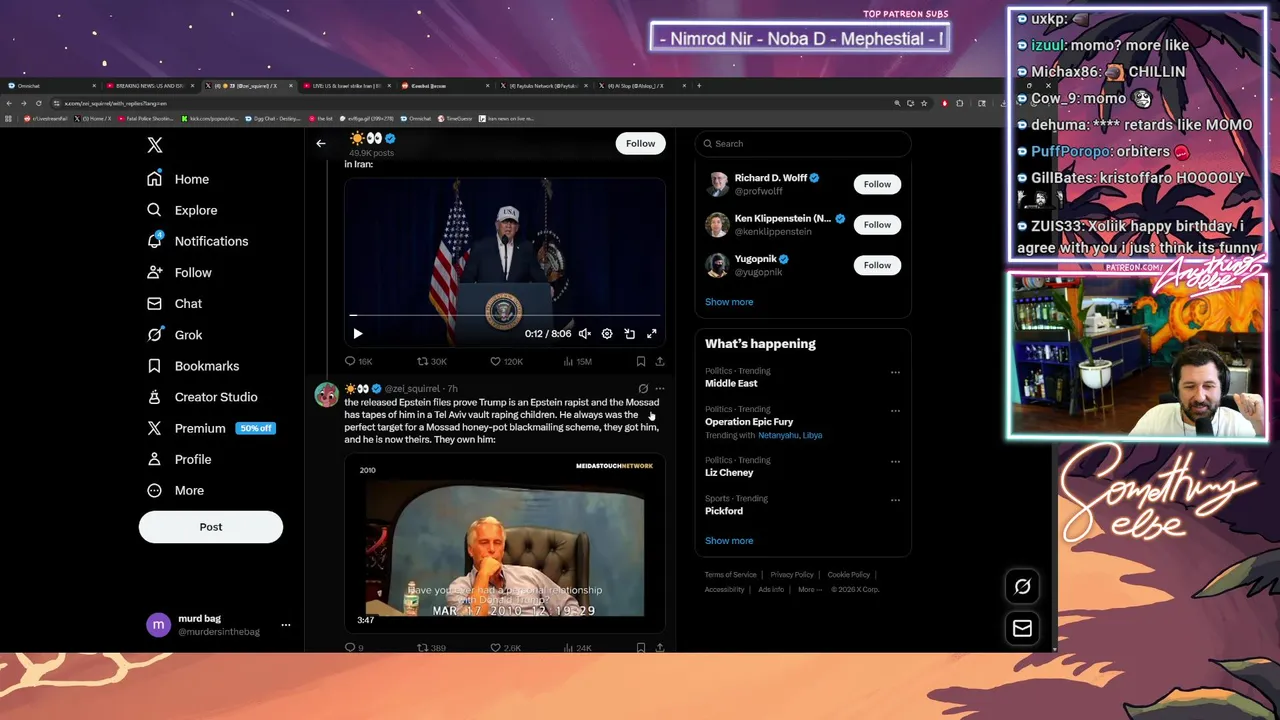
Task: Show more suggested accounts
Action: pos(729,302)
